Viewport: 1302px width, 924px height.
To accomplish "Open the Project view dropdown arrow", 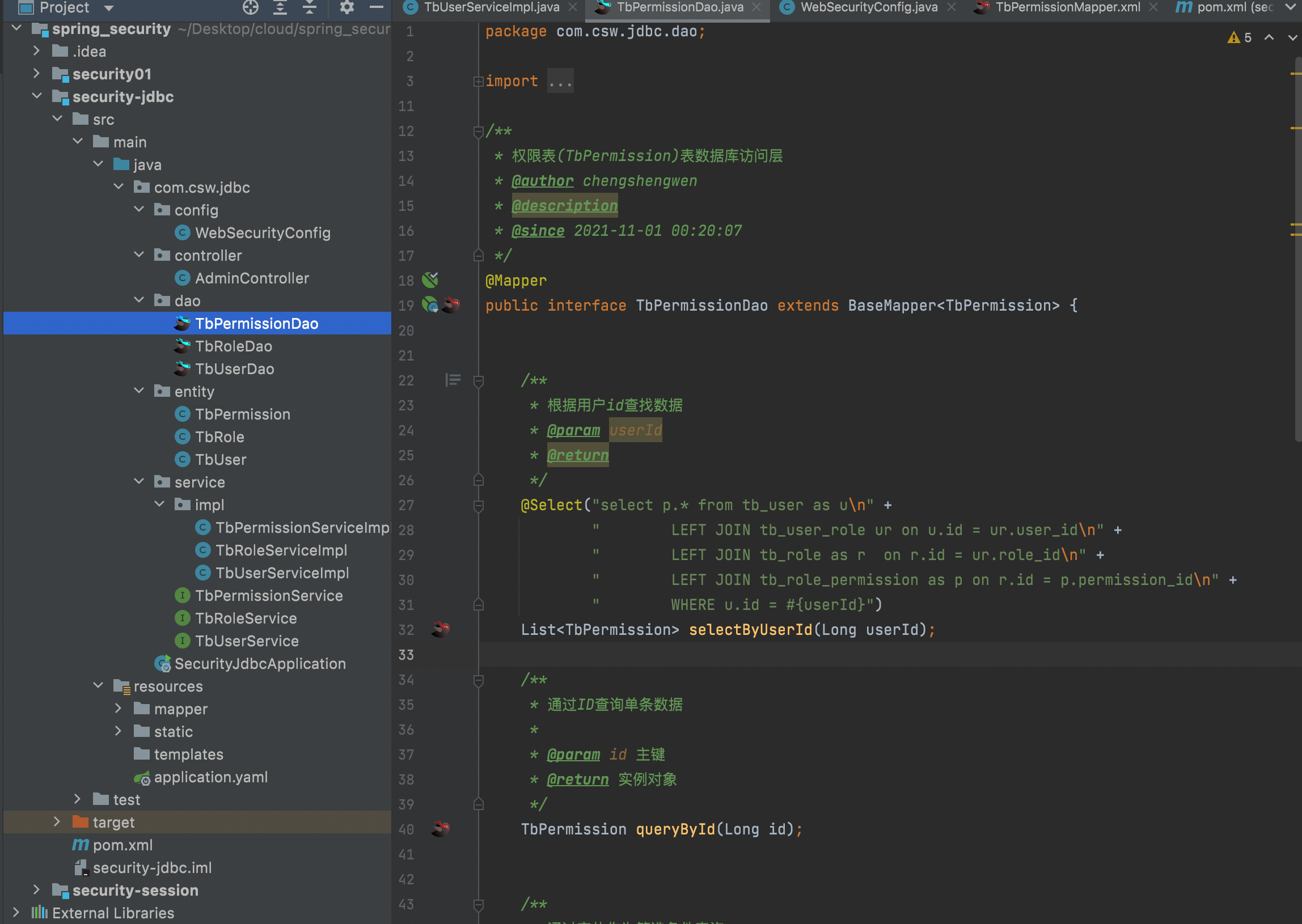I will click(109, 8).
